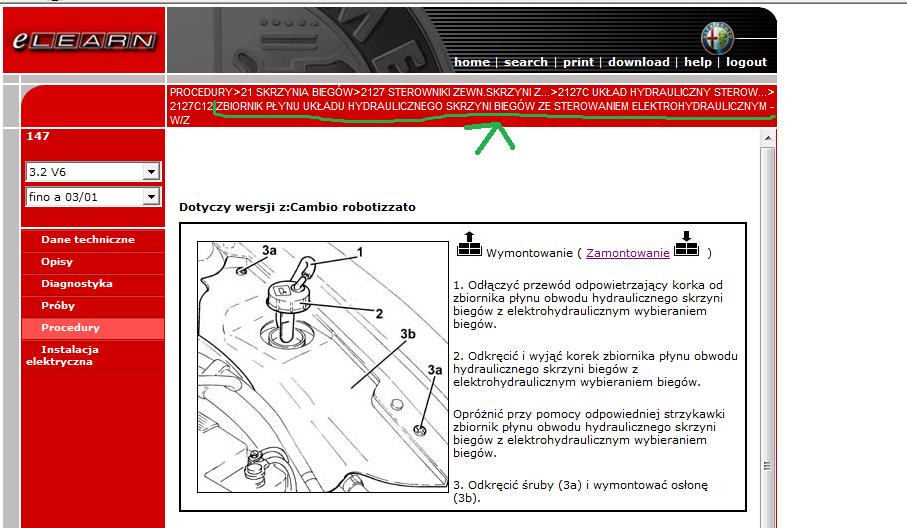Viewport: 907px width, 528px height.
Task: Open the 3.2 V6 engine dropdown
Action: 93,172
